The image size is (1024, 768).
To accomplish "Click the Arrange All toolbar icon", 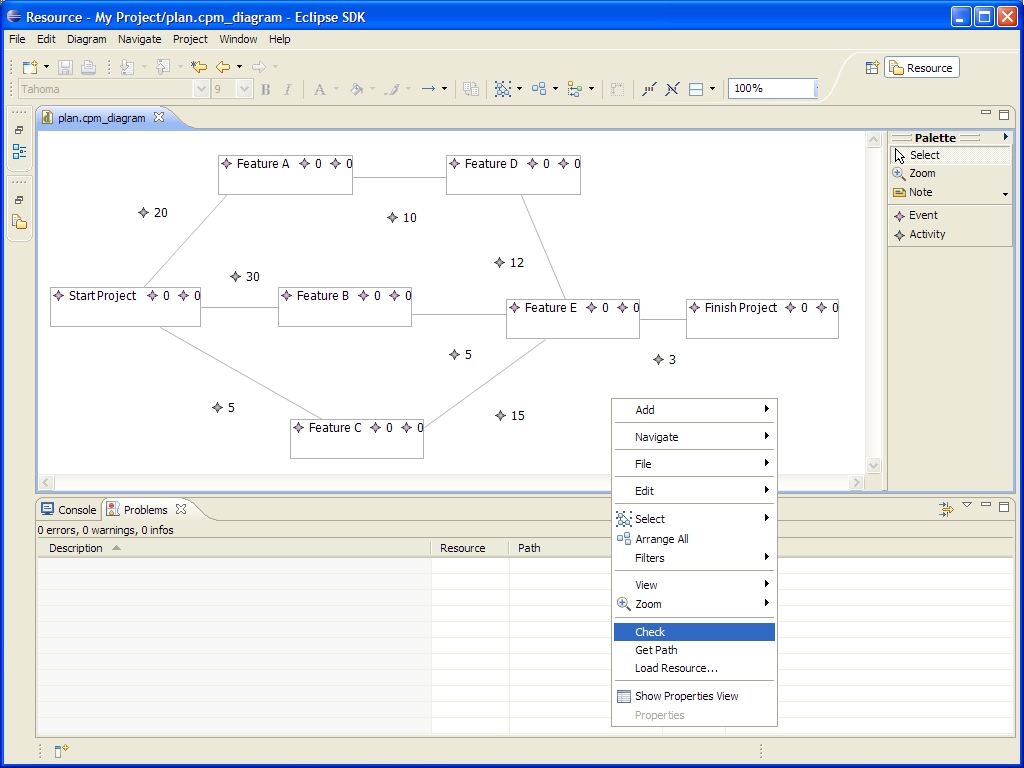I will pyautogui.click(x=539, y=89).
